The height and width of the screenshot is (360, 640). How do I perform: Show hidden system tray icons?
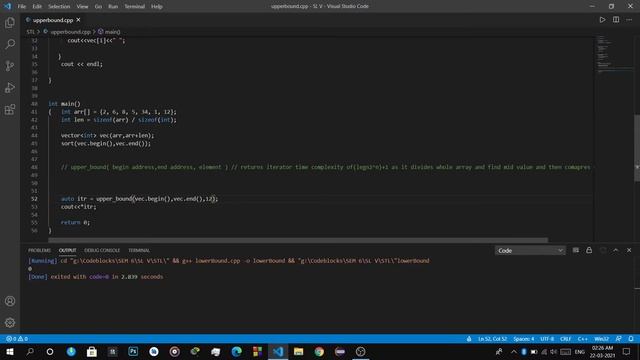click(513, 351)
